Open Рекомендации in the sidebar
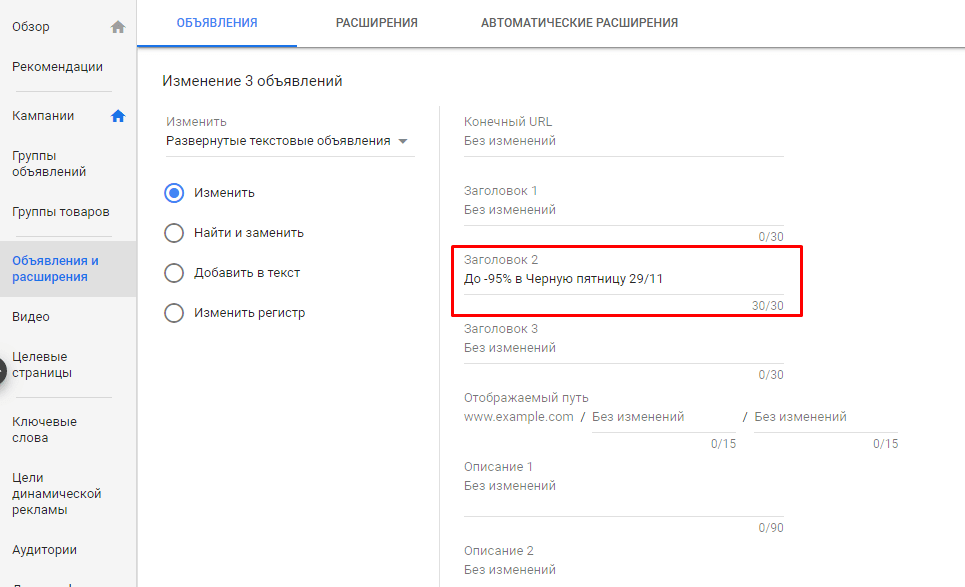 point(56,66)
